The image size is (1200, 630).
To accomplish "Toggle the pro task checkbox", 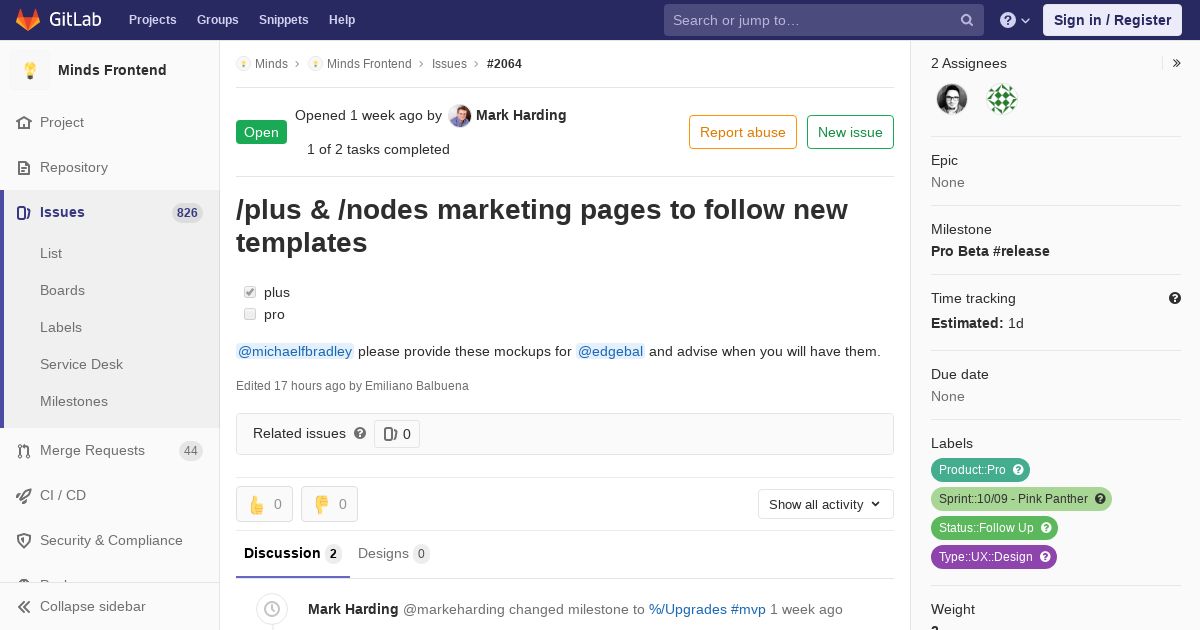I will [x=250, y=314].
